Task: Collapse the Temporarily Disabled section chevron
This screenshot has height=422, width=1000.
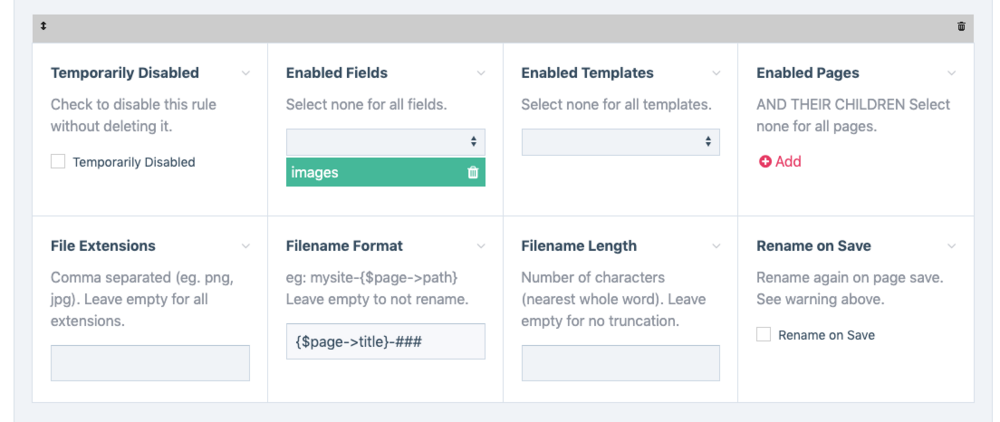Action: [x=246, y=73]
